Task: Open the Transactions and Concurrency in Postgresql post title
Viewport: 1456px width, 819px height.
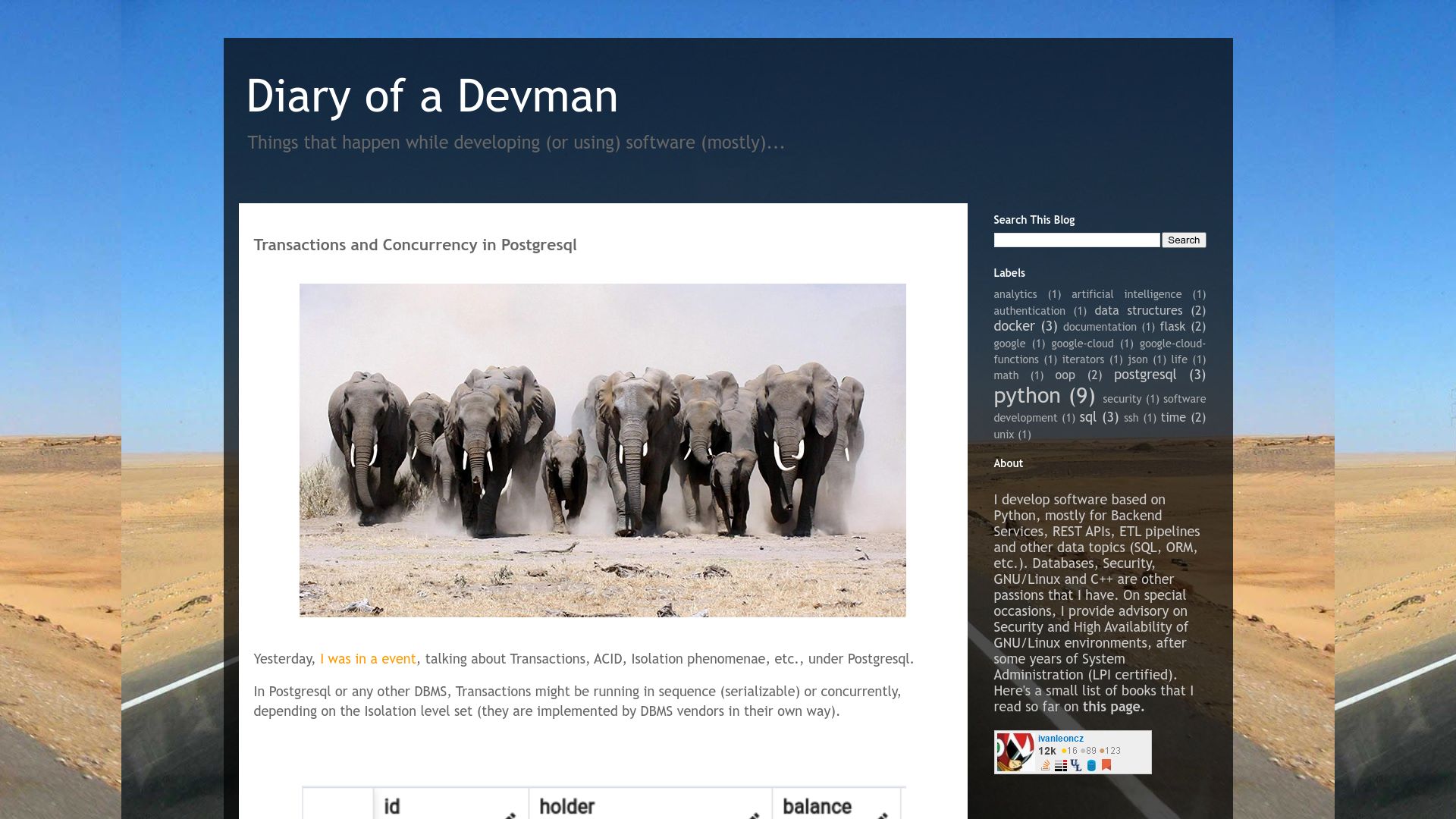Action: (415, 245)
